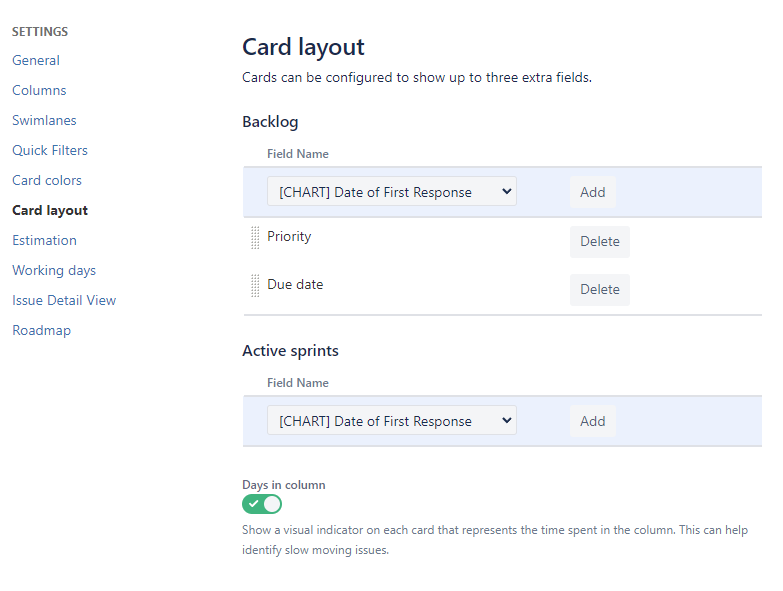Open Card colors settings
The width and height of the screenshot is (783, 591).
(47, 180)
